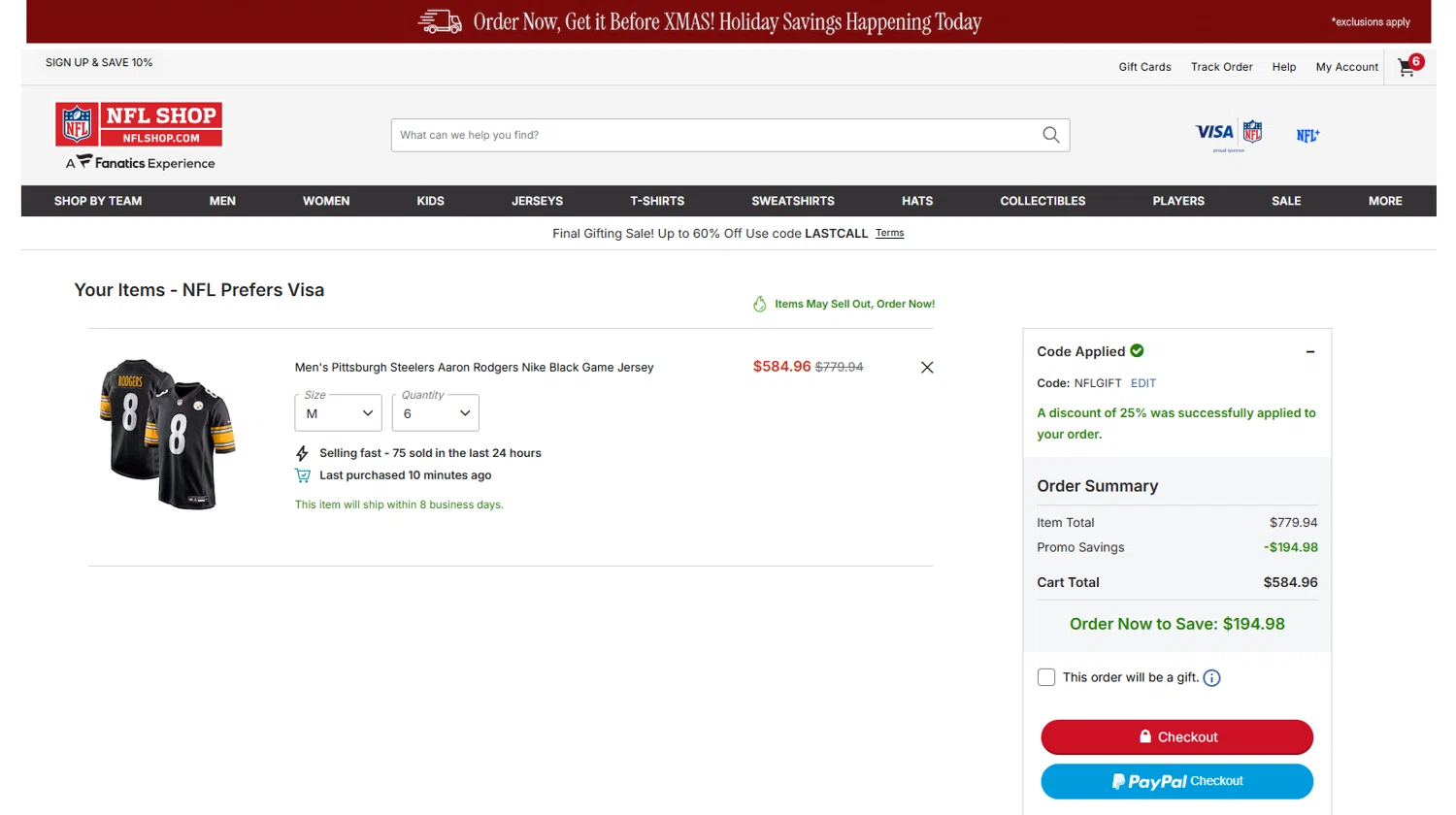This screenshot has width=1456, height=815.
Task: Click the cart icon beside last purchased
Action: point(303,475)
